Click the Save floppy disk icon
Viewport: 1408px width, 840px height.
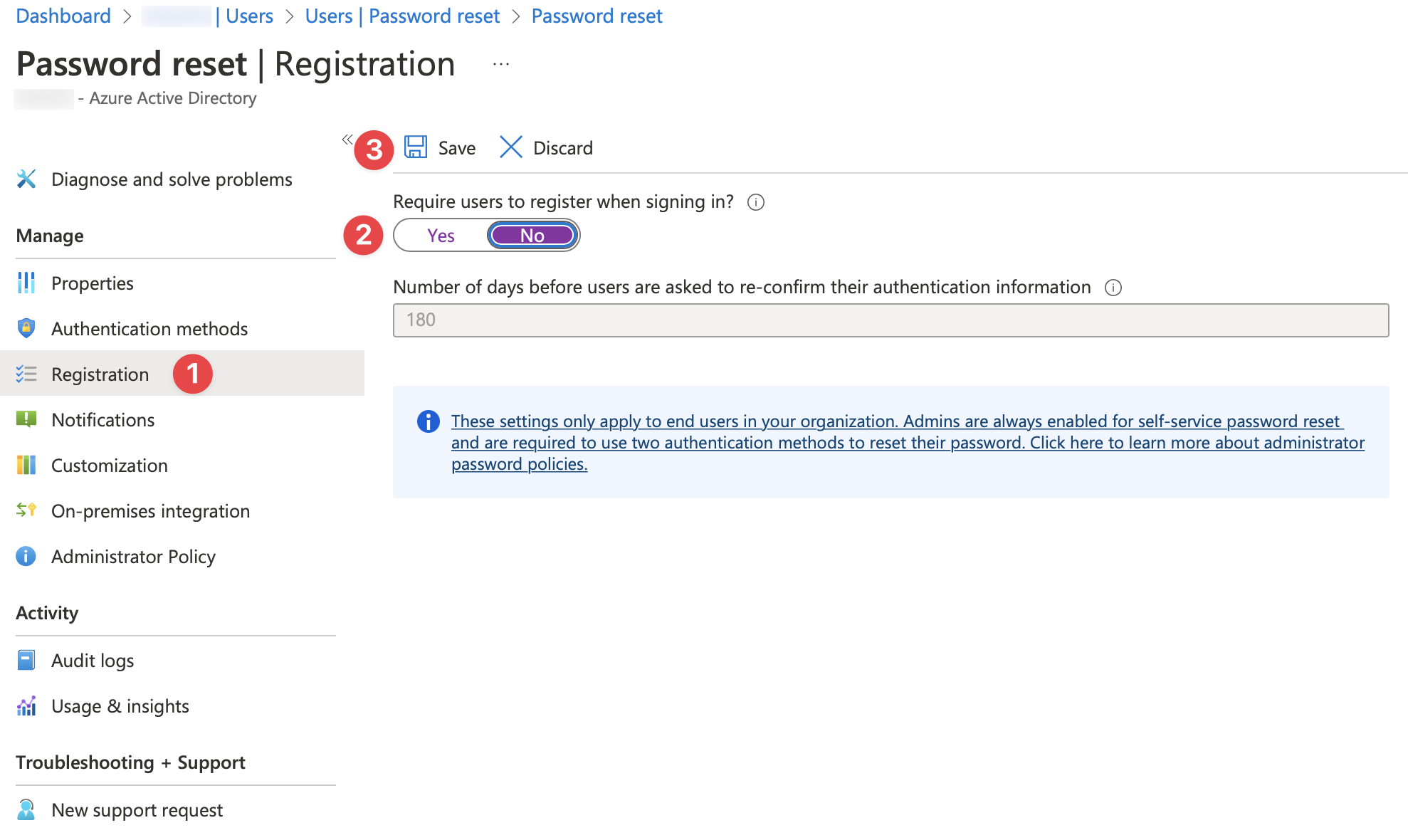click(x=416, y=147)
